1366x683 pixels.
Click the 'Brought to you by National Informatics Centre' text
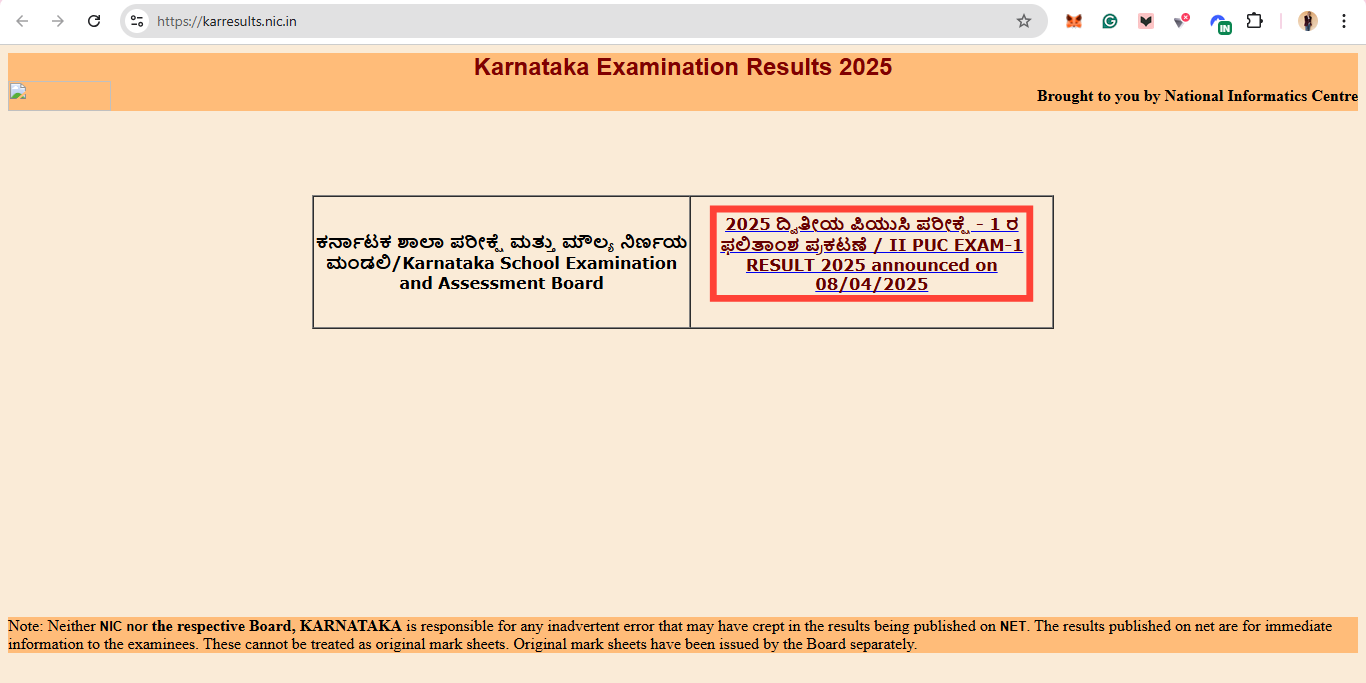point(1196,96)
